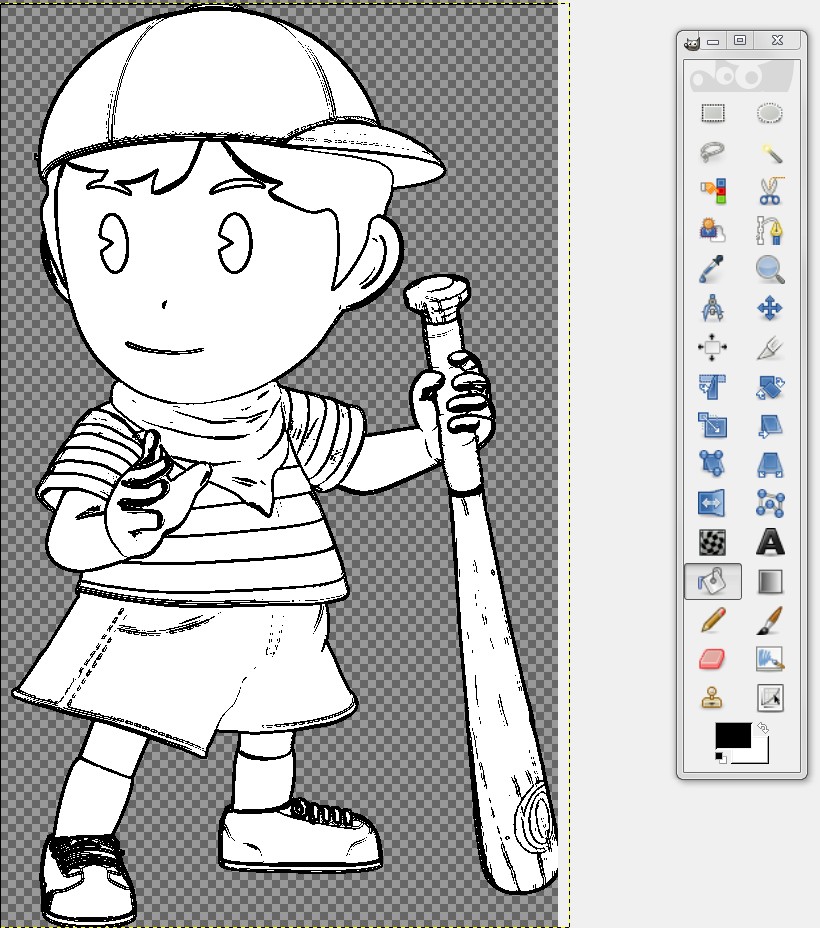The height and width of the screenshot is (928, 820).
Task: Pick the Color Picker eyedropper tool
Action: (712, 269)
